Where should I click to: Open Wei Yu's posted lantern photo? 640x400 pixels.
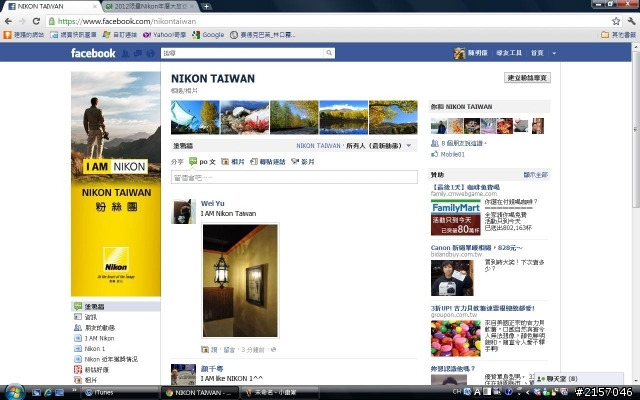(240, 280)
